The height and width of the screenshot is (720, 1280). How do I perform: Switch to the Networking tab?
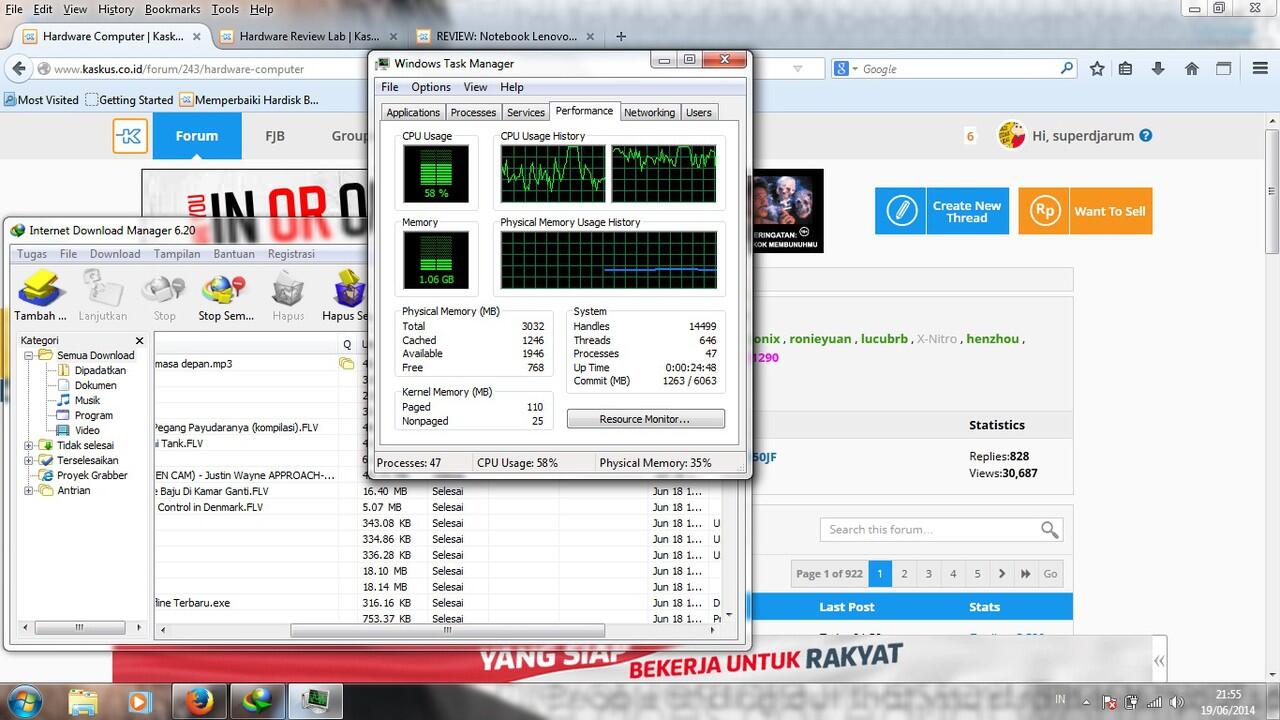point(649,112)
